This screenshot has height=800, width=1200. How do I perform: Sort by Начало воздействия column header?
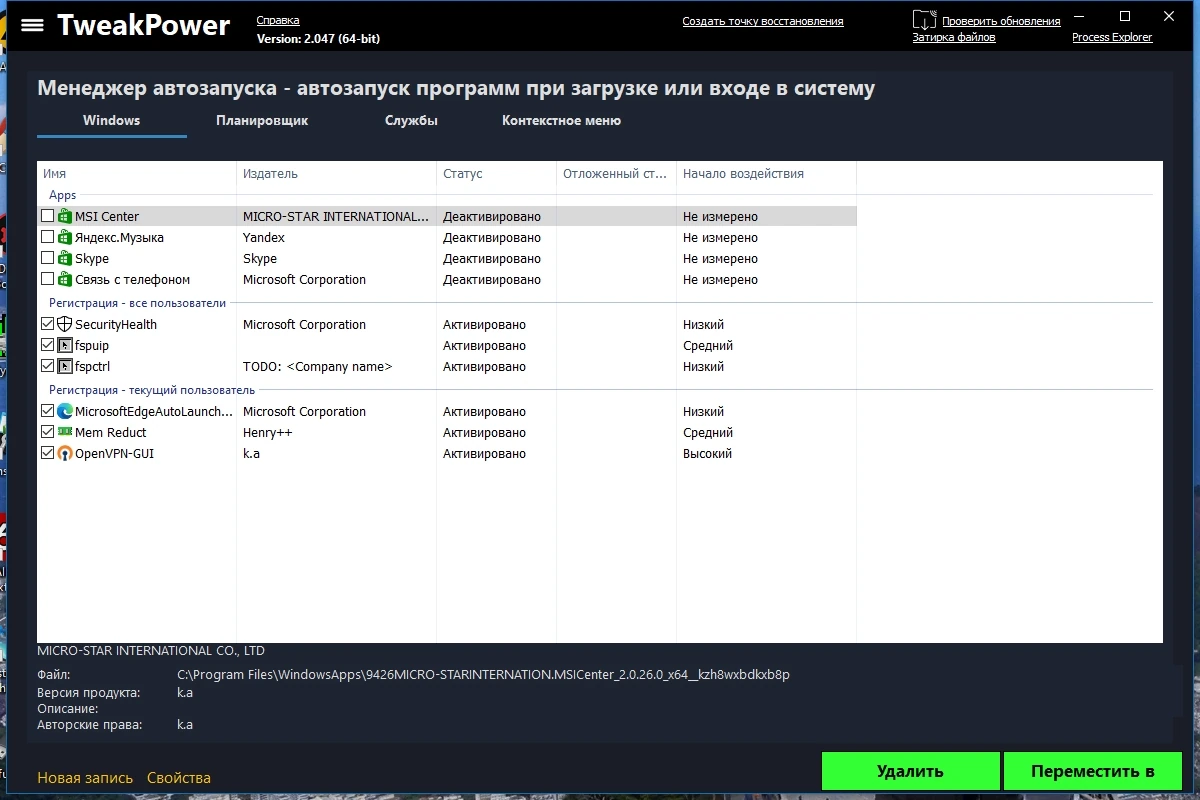point(766,173)
